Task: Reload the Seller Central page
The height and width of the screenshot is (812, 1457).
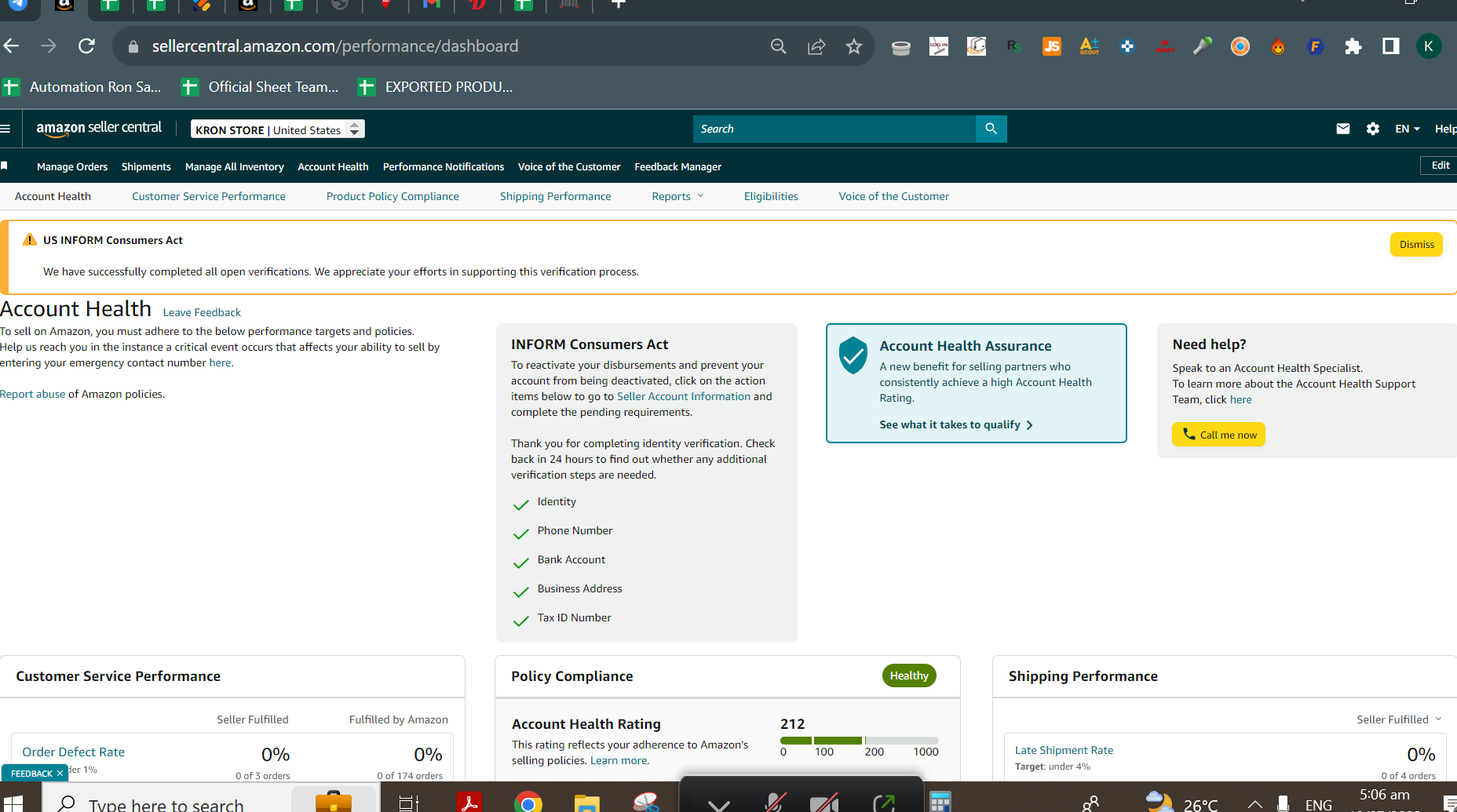Action: tap(86, 46)
